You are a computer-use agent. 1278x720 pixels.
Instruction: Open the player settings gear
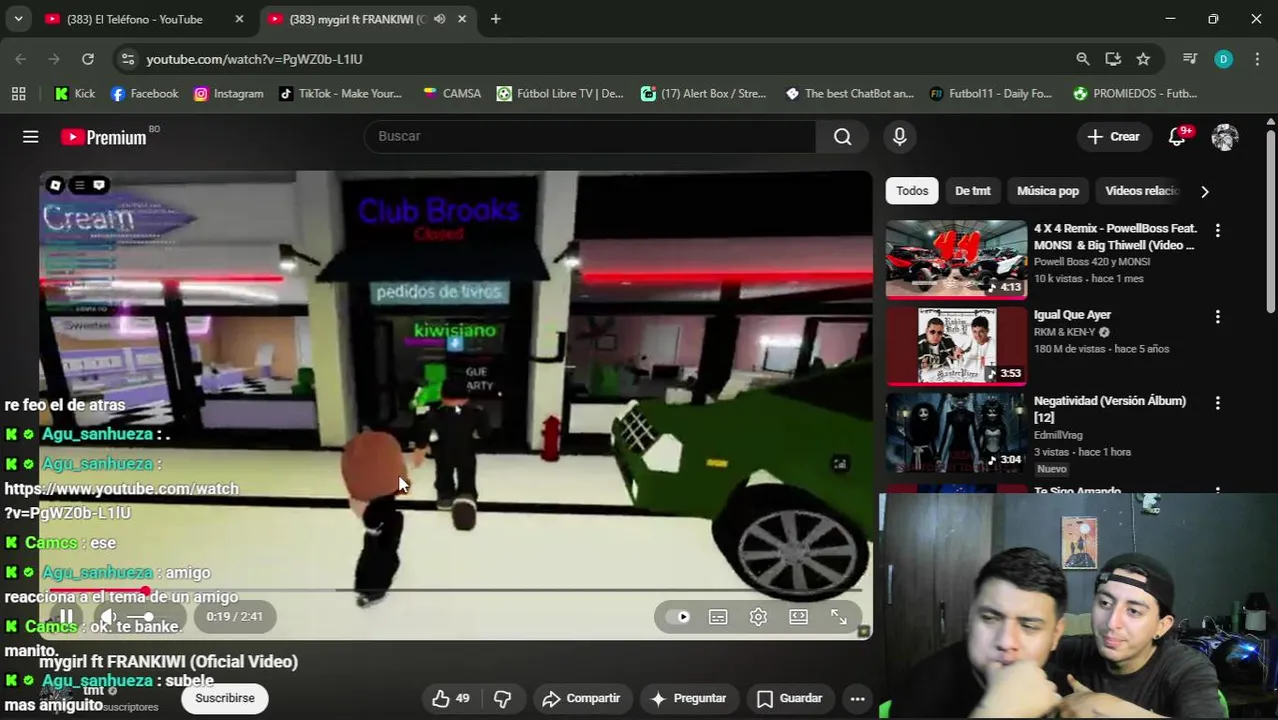pyautogui.click(x=758, y=617)
